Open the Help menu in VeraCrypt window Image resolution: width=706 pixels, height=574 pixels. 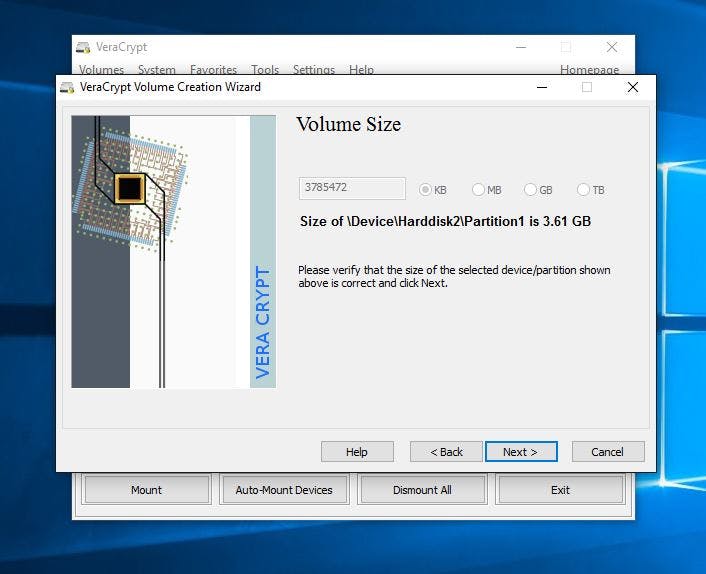point(362,69)
